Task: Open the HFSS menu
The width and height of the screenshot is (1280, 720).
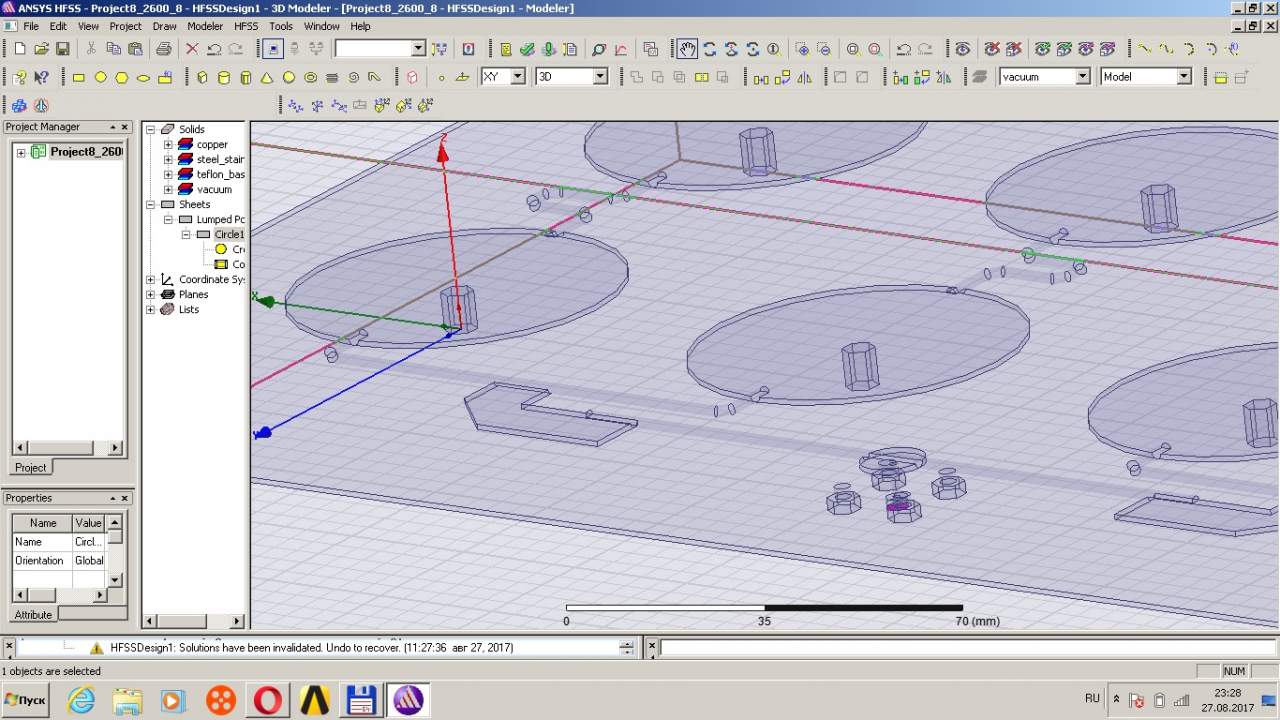Action: (x=246, y=26)
